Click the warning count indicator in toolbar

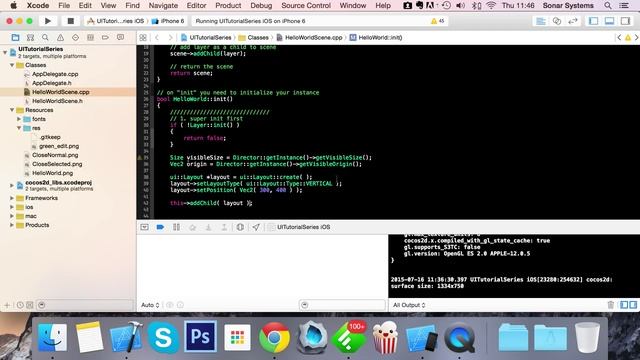coord(438,21)
